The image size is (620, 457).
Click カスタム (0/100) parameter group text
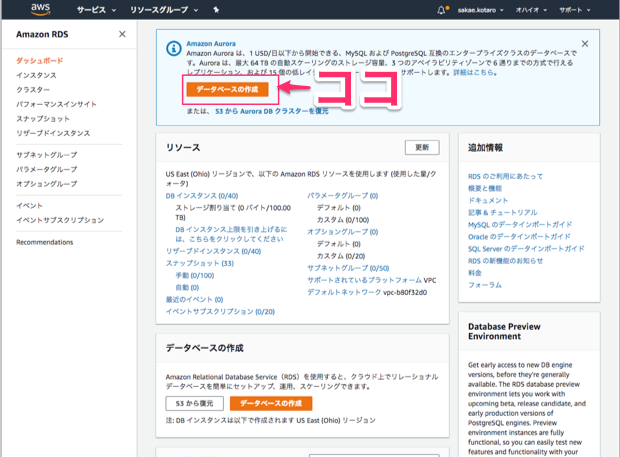343,220
